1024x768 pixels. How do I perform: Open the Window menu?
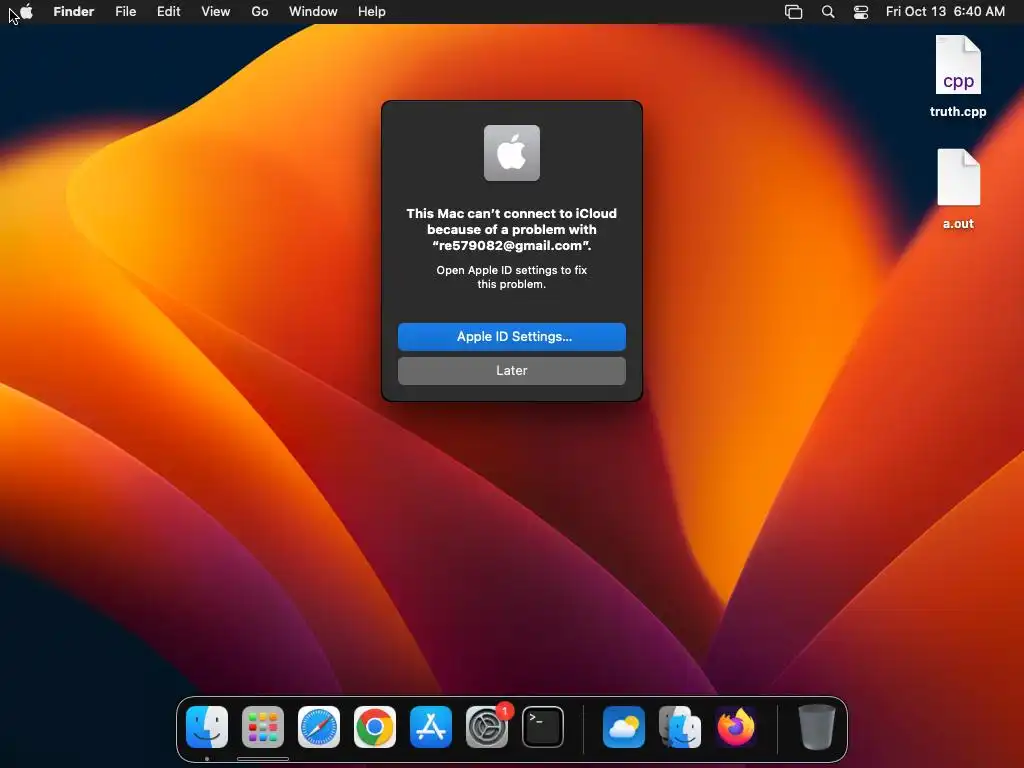(313, 11)
